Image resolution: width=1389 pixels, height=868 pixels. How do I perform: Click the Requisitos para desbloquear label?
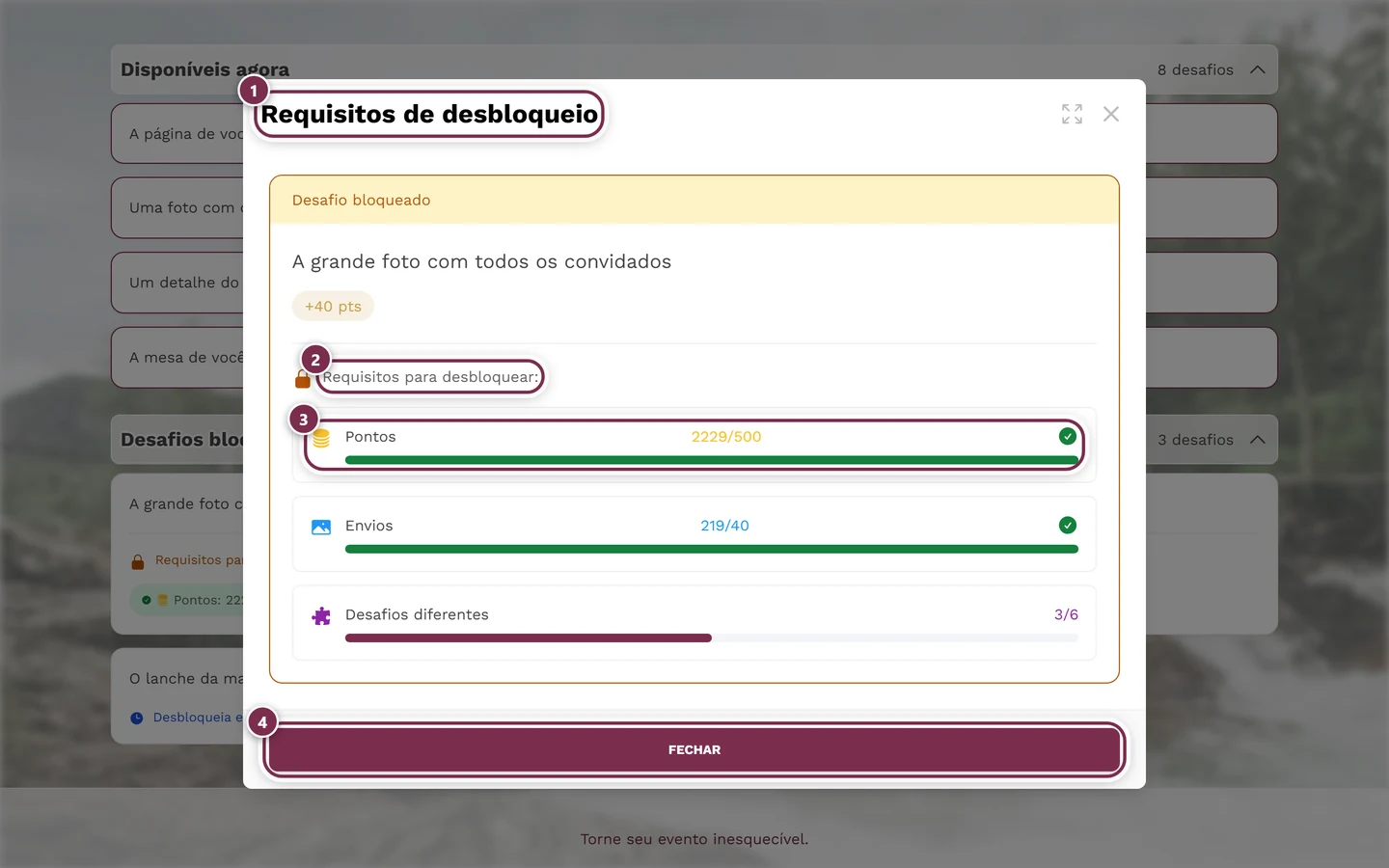(x=430, y=377)
